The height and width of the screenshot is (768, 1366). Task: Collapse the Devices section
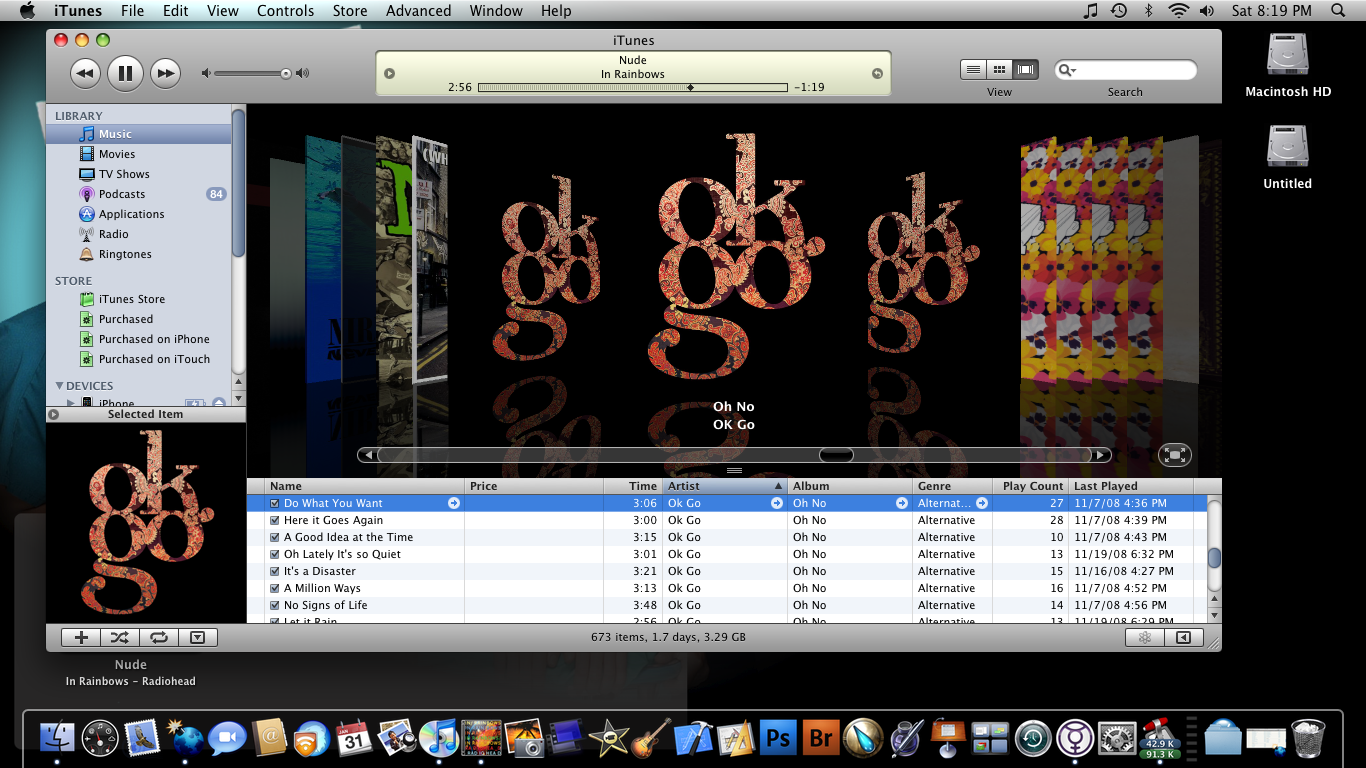click(59, 386)
